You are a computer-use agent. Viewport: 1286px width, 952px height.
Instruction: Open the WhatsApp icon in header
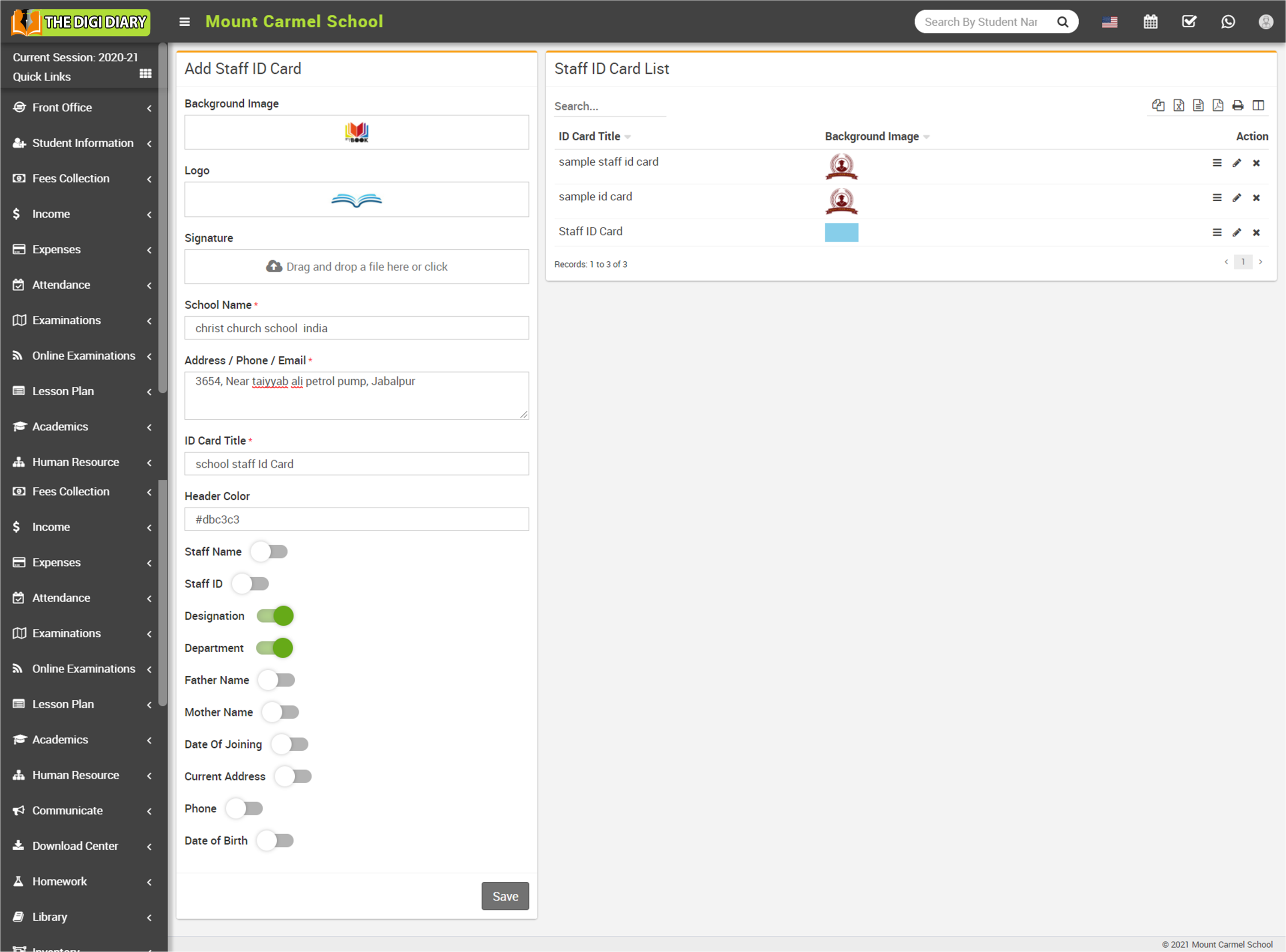pos(1228,22)
